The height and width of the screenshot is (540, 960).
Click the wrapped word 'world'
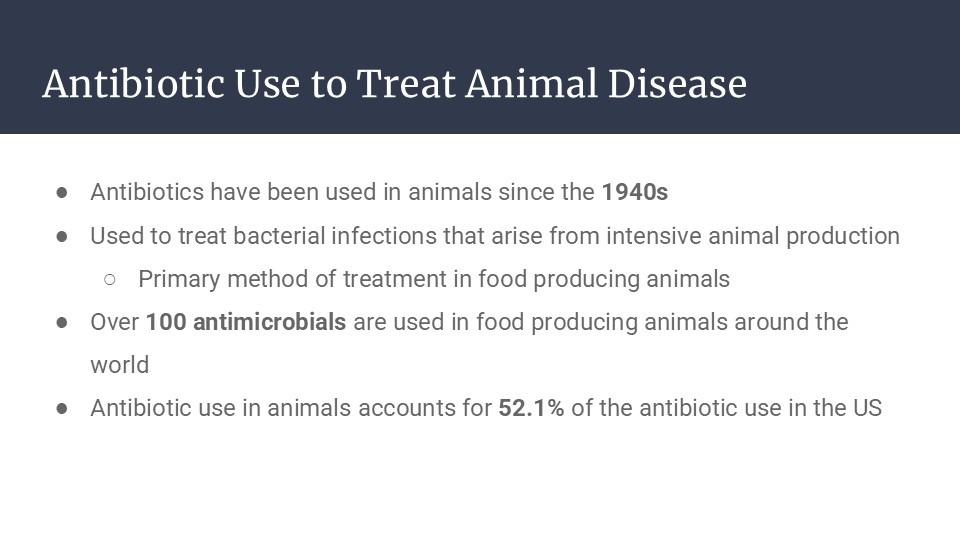[119, 365]
